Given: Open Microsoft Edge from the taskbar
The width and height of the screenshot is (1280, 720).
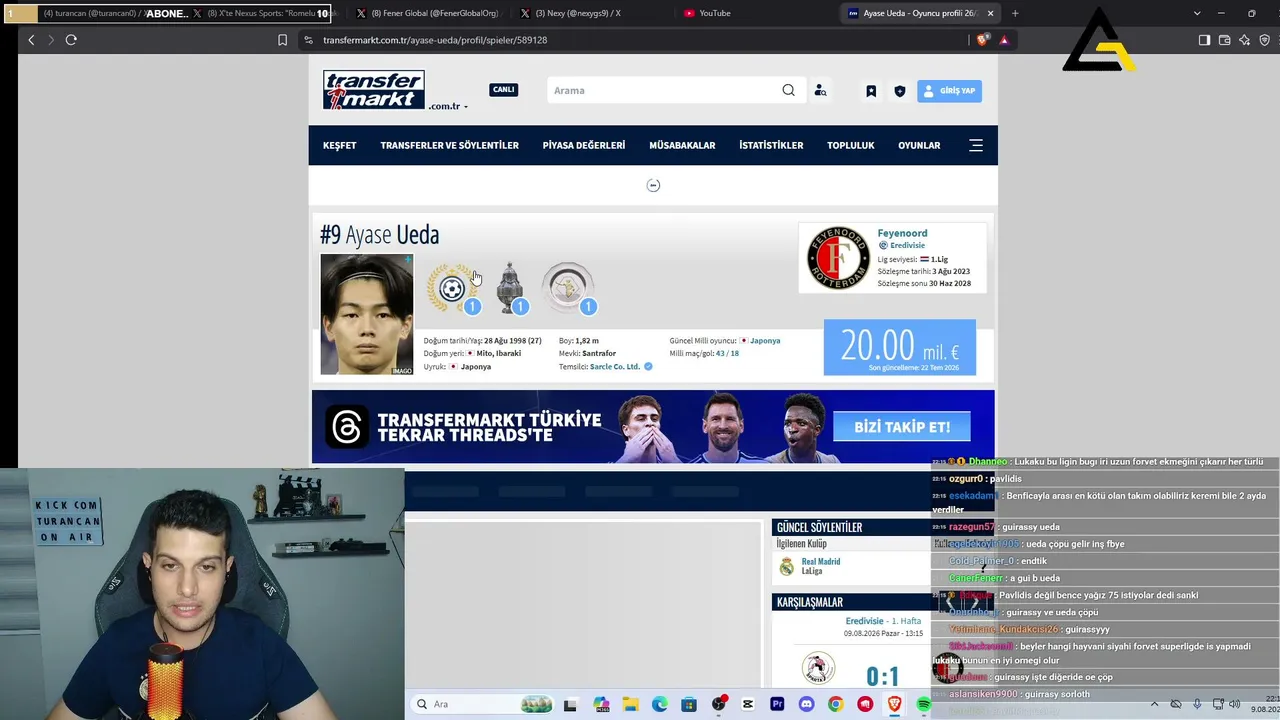Looking at the screenshot, I should [x=659, y=704].
